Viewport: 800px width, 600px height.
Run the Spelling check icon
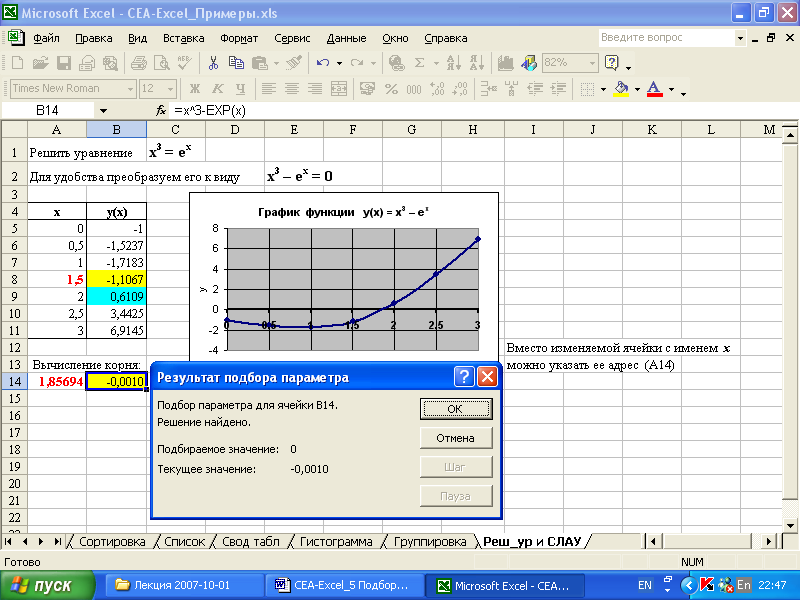click(184, 63)
